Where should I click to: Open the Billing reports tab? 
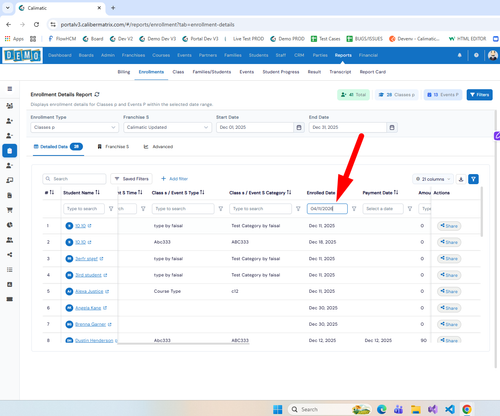click(x=124, y=72)
